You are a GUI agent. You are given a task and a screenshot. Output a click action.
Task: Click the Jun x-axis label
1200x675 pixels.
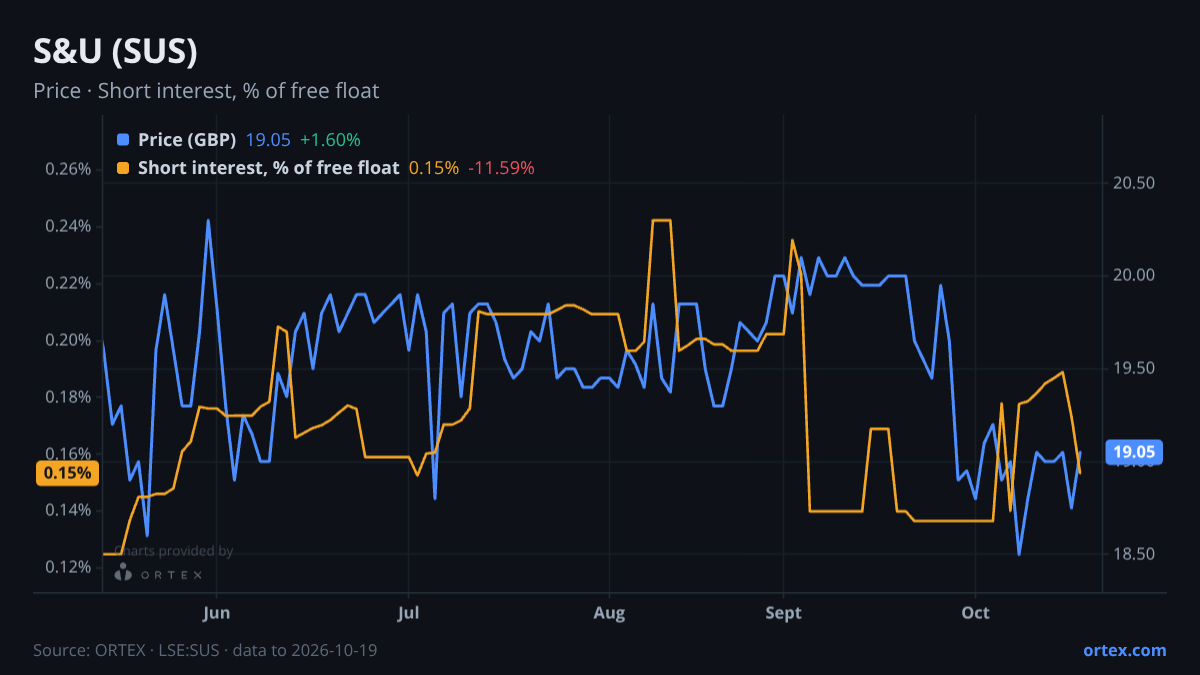coord(216,613)
